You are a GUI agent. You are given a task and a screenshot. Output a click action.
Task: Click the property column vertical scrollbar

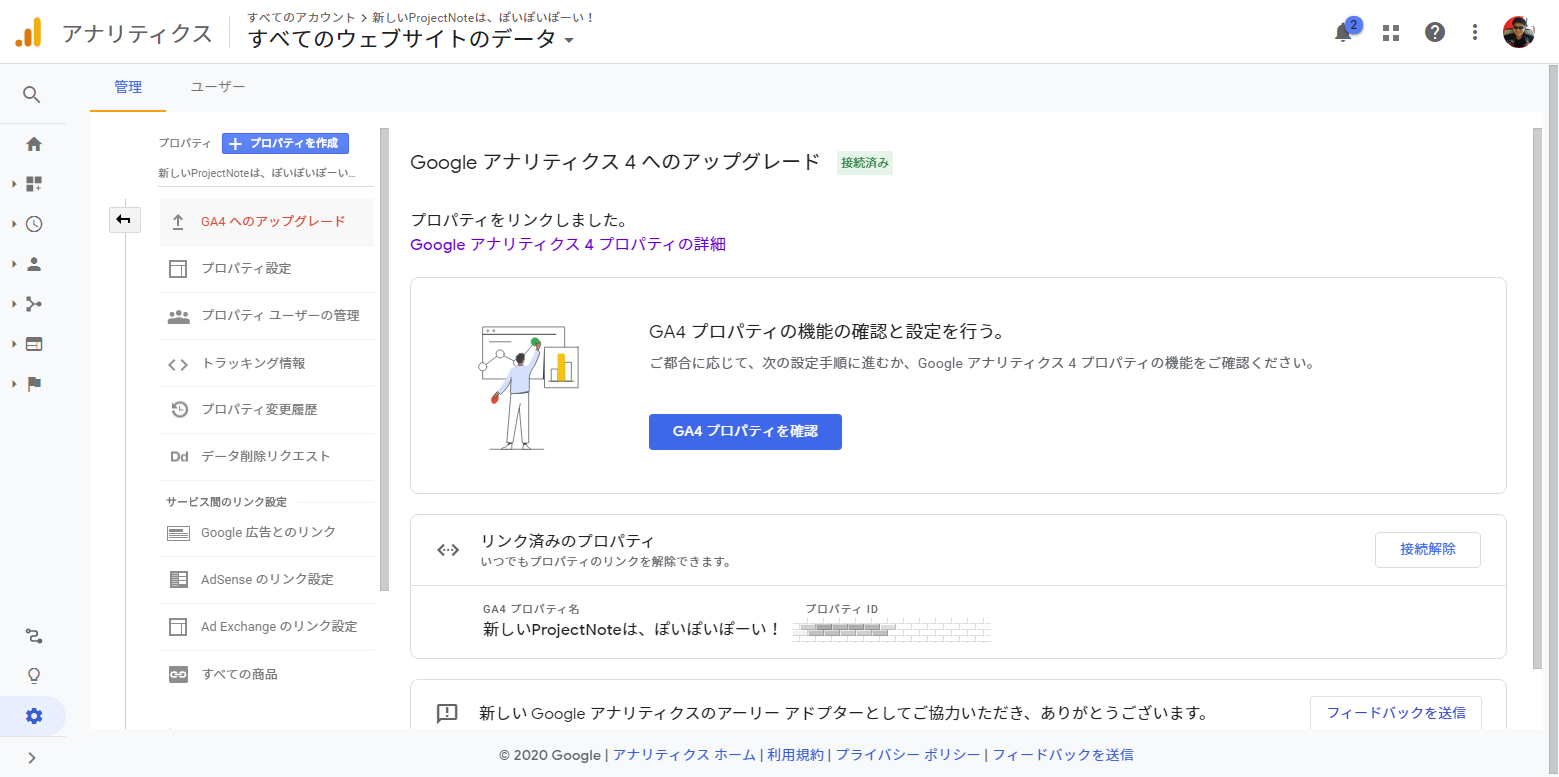pos(384,360)
